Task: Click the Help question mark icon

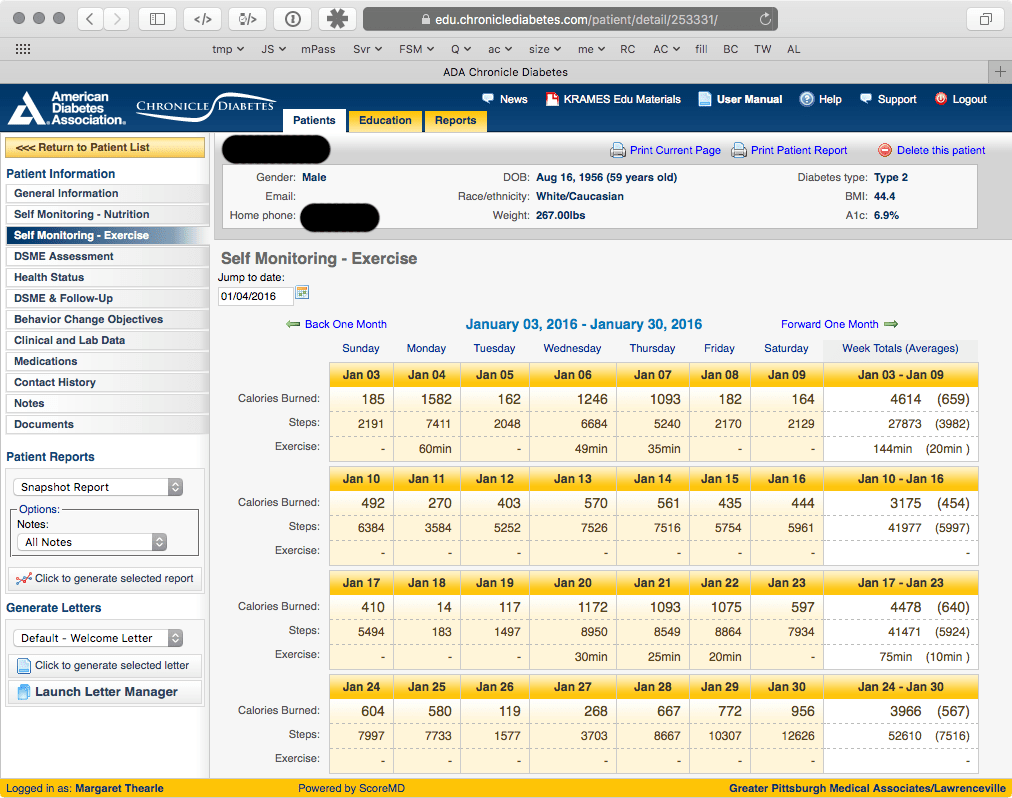Action: click(x=807, y=99)
